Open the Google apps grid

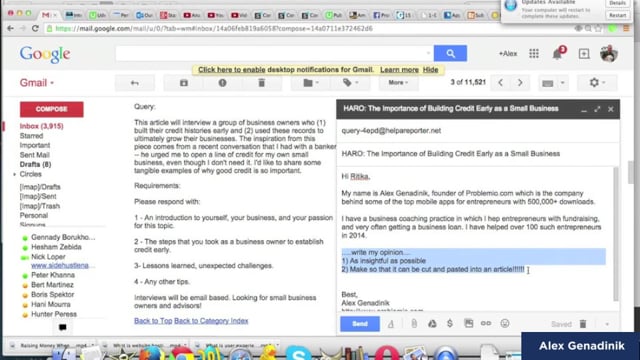click(534, 53)
